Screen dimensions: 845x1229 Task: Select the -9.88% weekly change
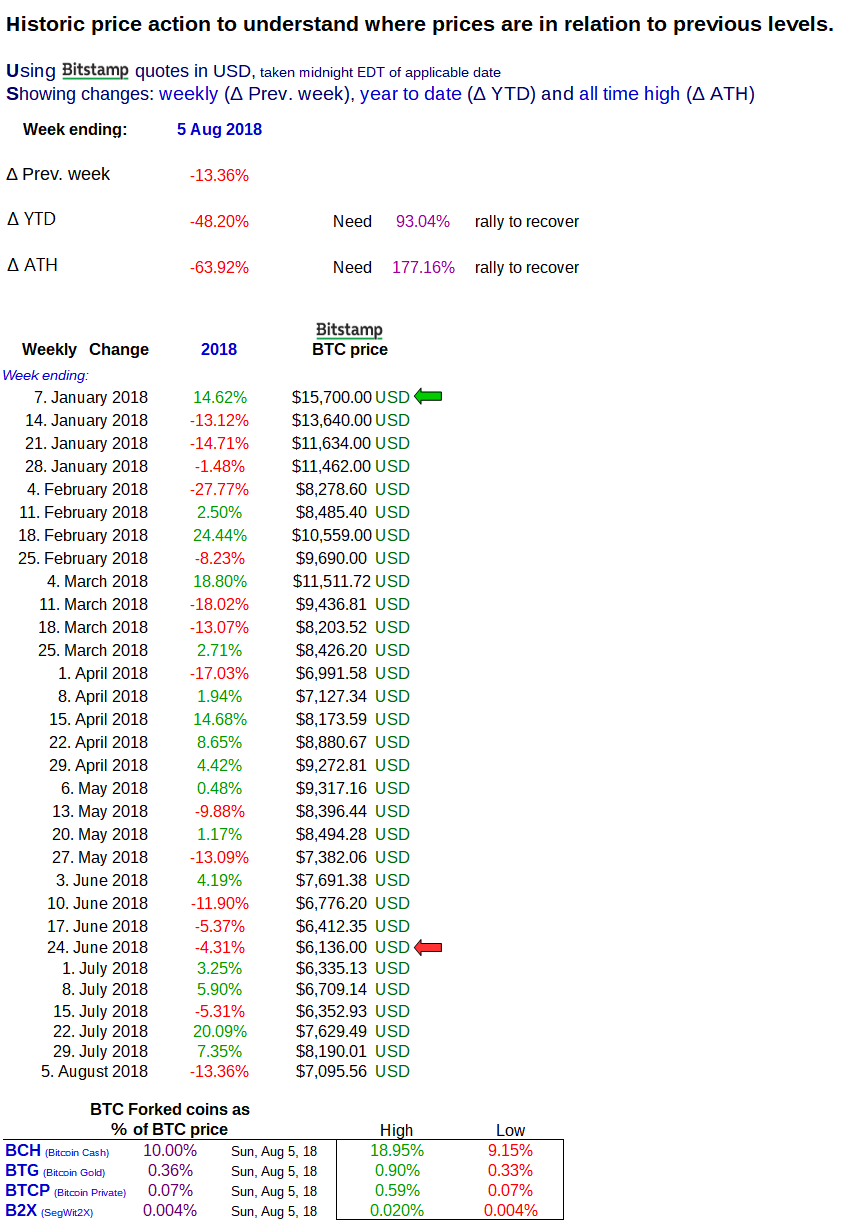point(219,811)
